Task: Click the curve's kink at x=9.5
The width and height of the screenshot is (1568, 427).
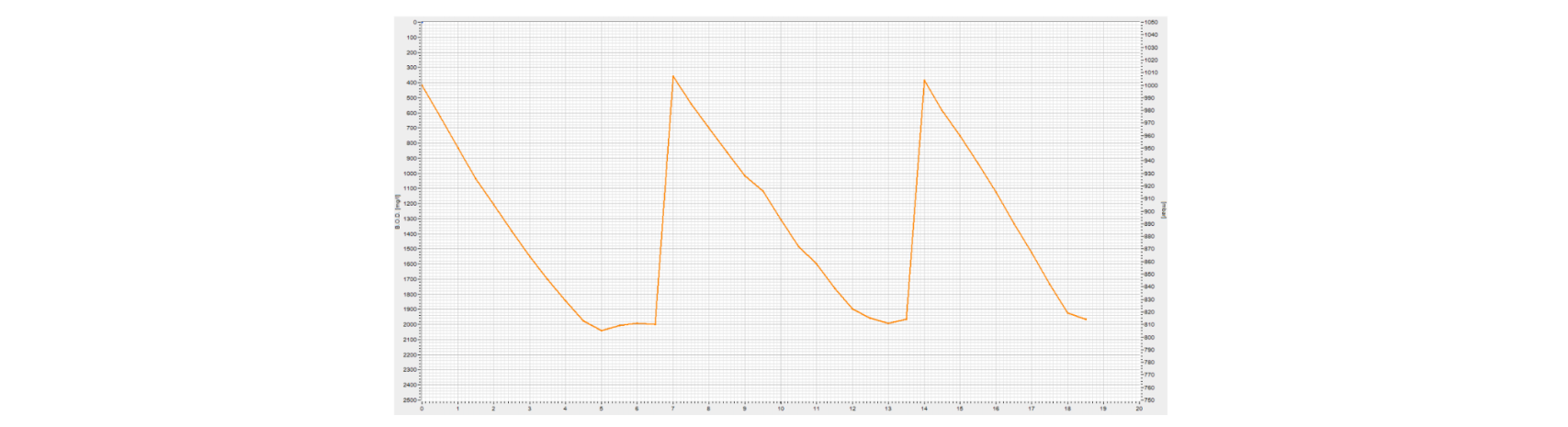Action: pos(762,190)
